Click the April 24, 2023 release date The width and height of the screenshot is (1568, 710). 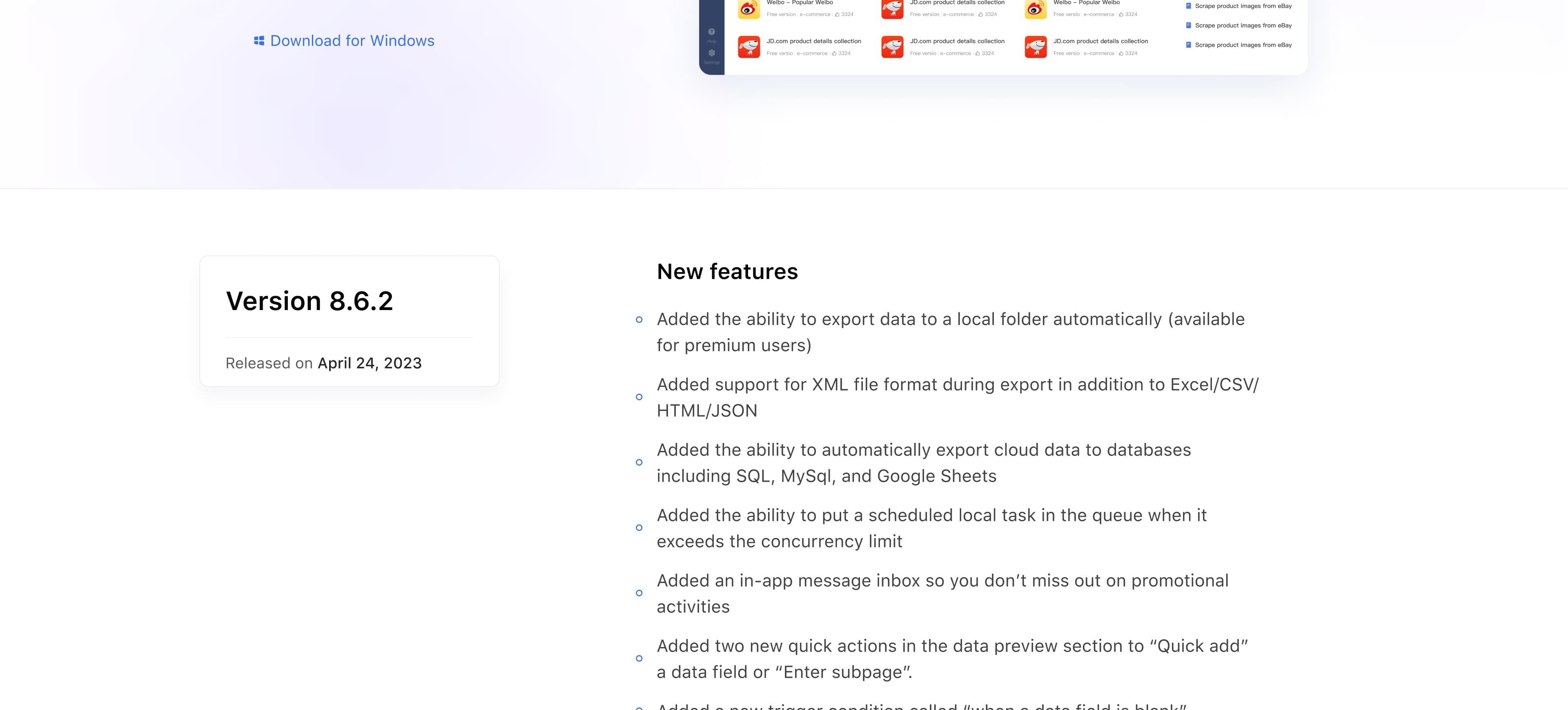pyautogui.click(x=370, y=363)
